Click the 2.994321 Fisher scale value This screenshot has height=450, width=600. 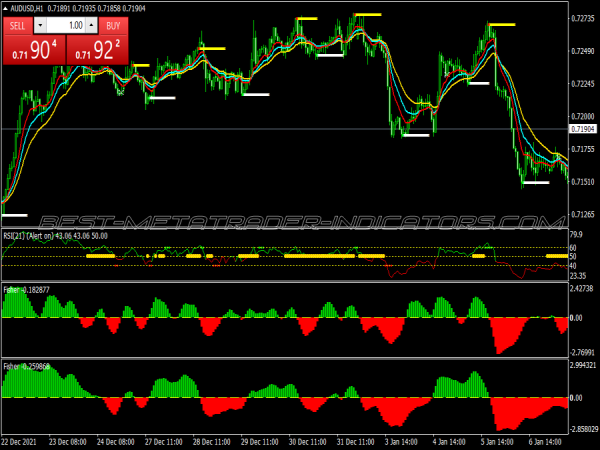(583, 365)
